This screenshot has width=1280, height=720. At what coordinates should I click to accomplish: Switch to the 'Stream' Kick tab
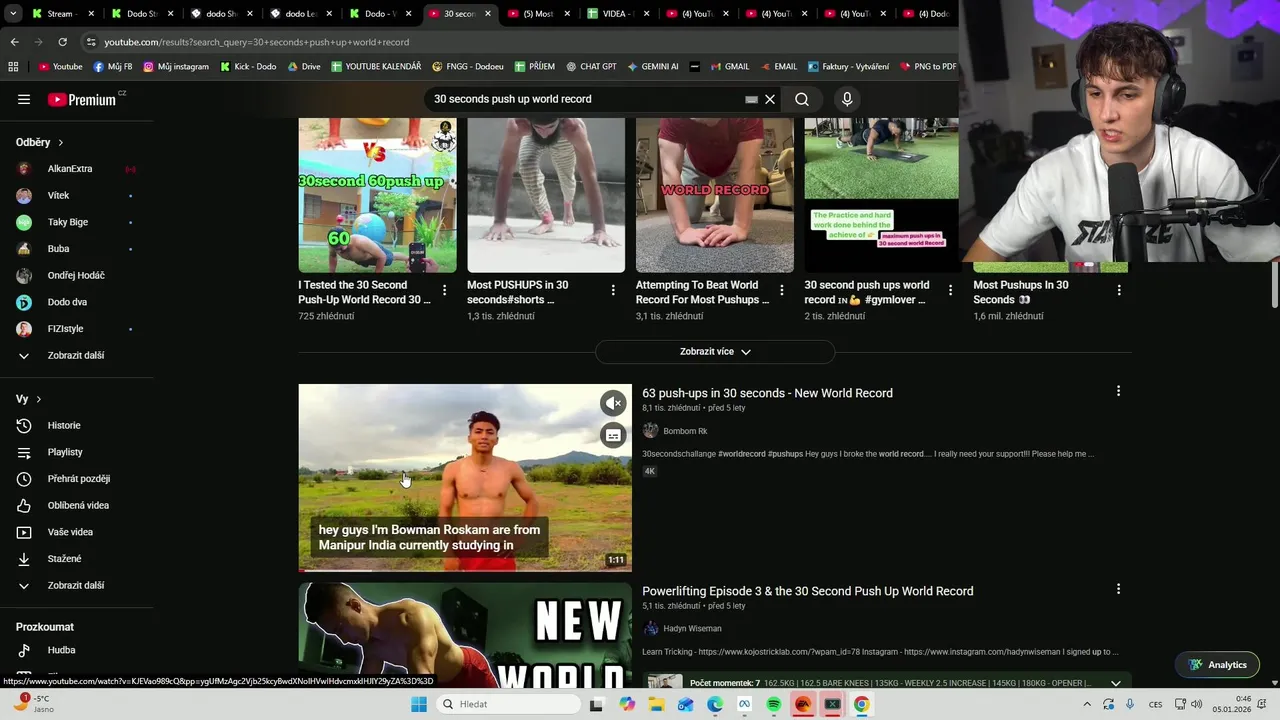(x=63, y=14)
